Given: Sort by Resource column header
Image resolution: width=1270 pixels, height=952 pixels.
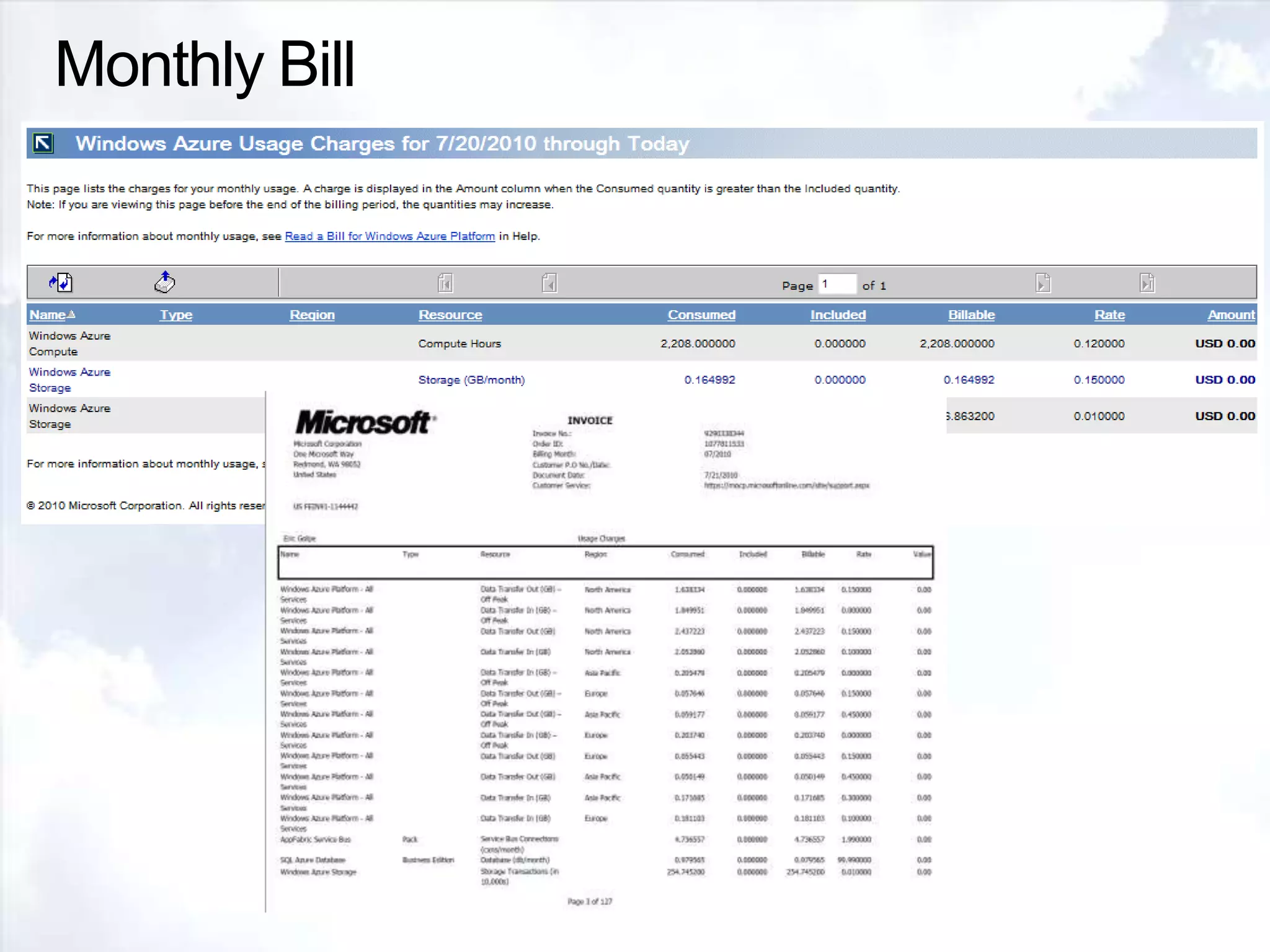Looking at the screenshot, I should point(450,315).
